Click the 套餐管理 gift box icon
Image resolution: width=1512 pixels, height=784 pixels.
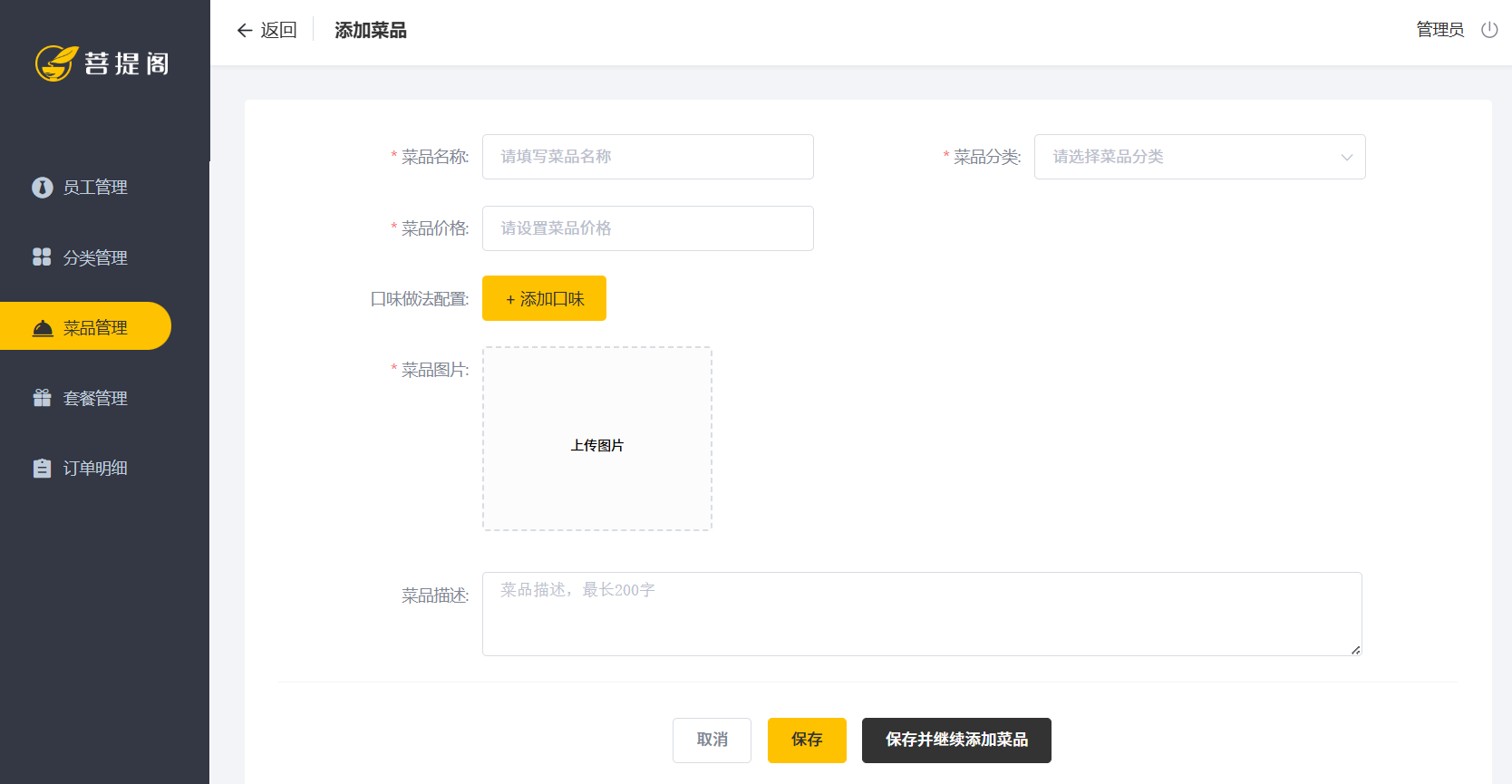pos(43,398)
